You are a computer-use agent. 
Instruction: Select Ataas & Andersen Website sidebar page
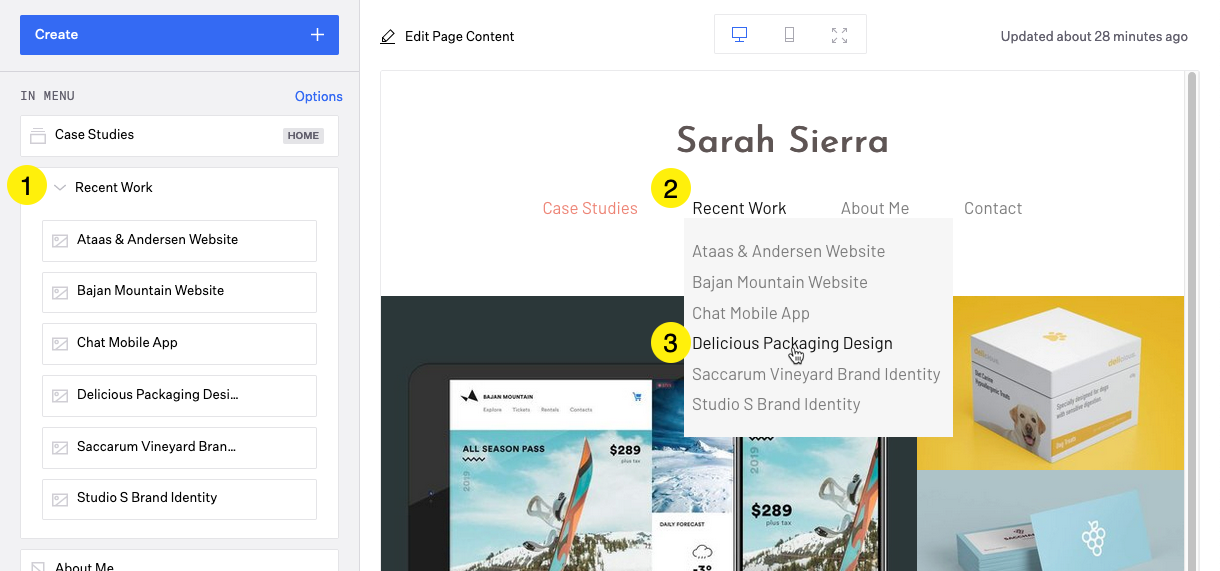pyautogui.click(x=179, y=241)
